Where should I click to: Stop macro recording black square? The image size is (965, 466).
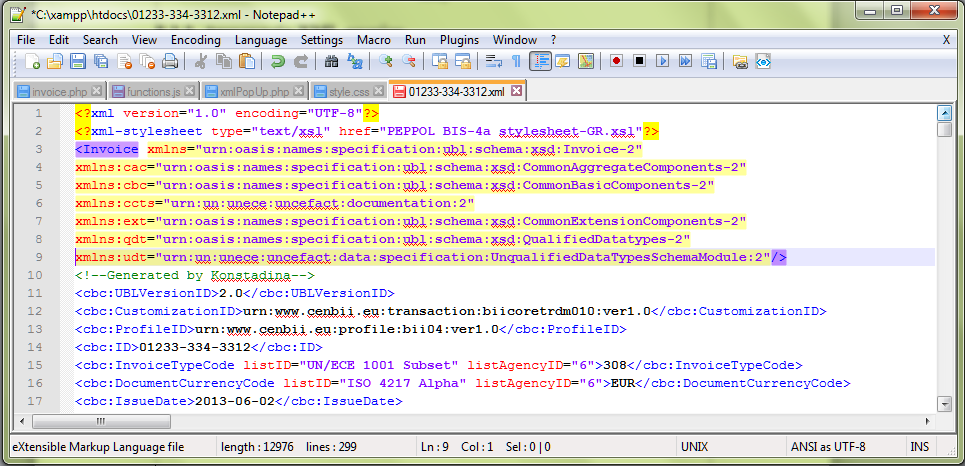pyautogui.click(x=639, y=62)
